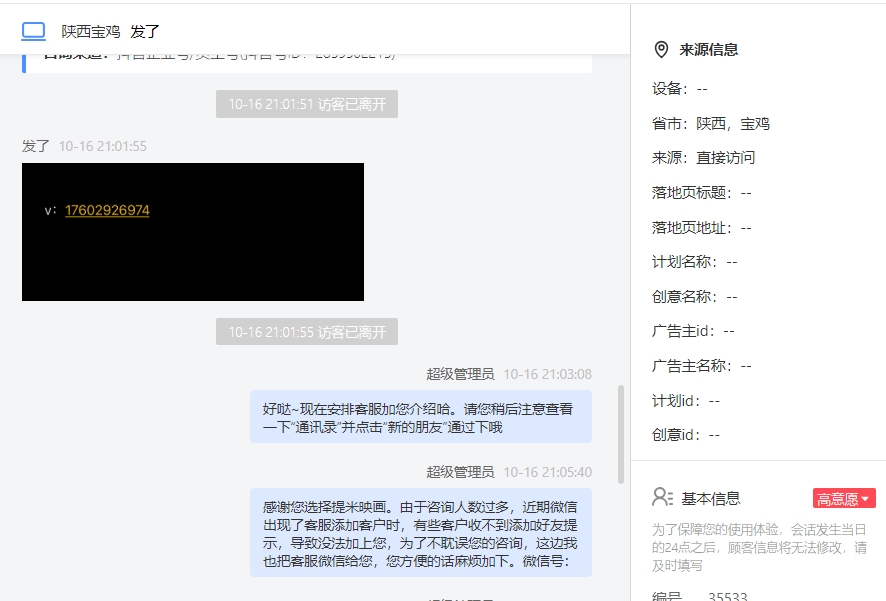The width and height of the screenshot is (886, 601).
Task: Open the 高意愿 intent dropdown
Action: click(844, 499)
